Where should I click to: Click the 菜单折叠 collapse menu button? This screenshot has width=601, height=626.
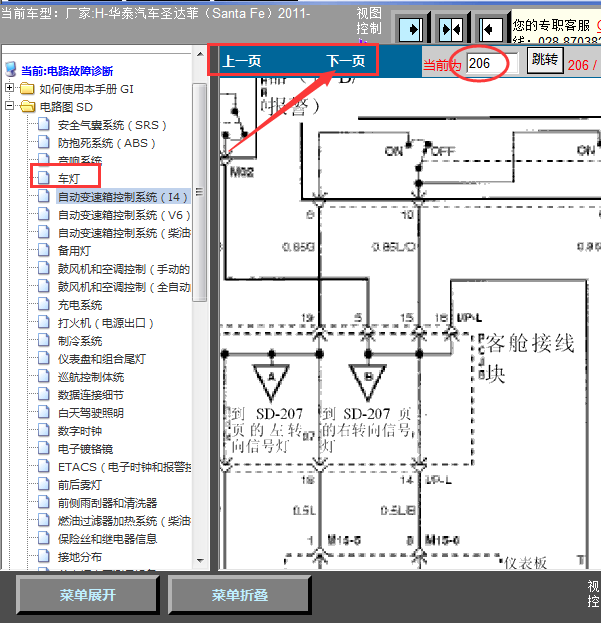point(239,594)
